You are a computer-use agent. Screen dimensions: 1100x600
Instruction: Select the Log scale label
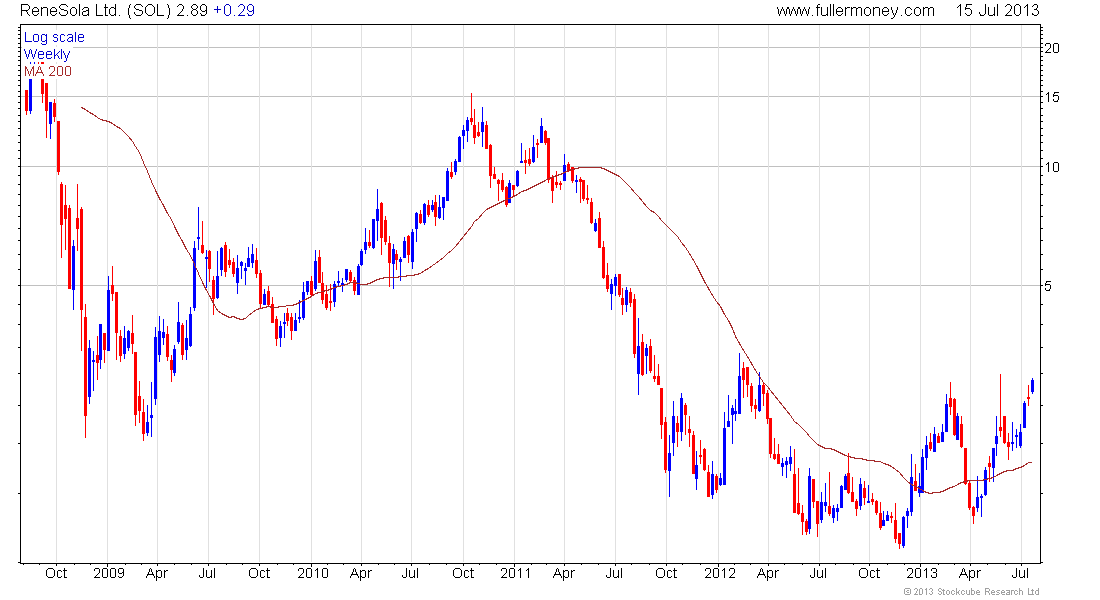click(x=54, y=37)
